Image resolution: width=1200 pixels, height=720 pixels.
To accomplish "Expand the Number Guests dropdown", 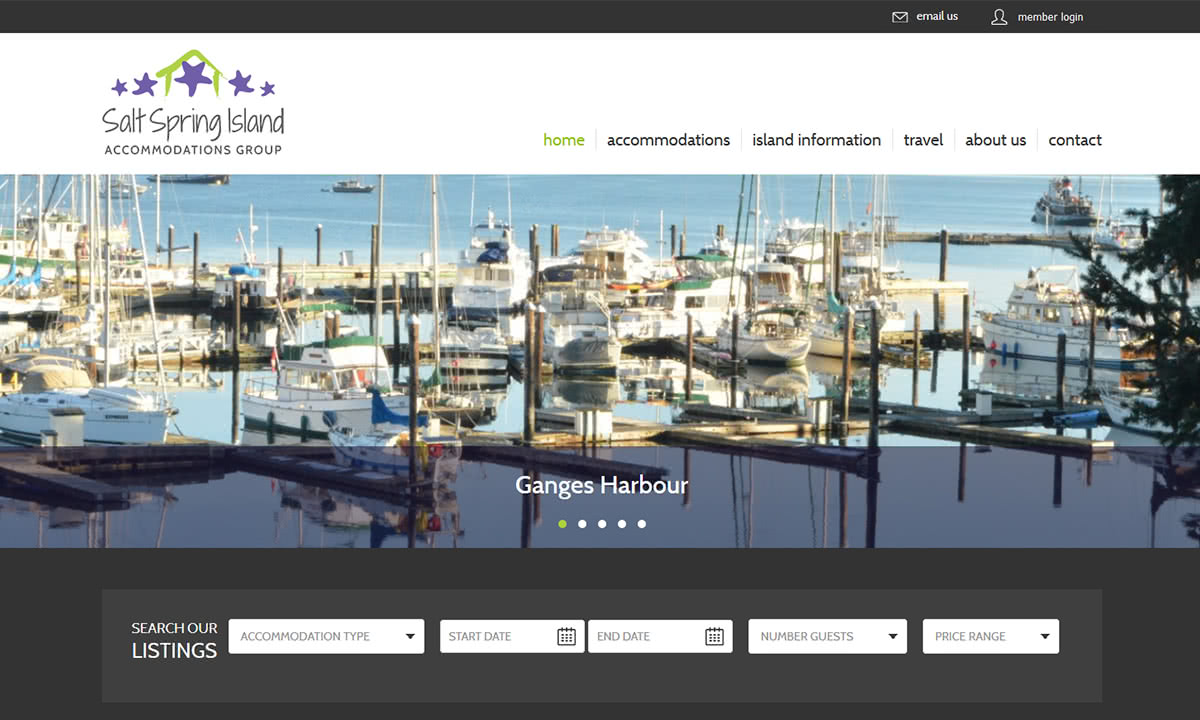I will tap(828, 636).
